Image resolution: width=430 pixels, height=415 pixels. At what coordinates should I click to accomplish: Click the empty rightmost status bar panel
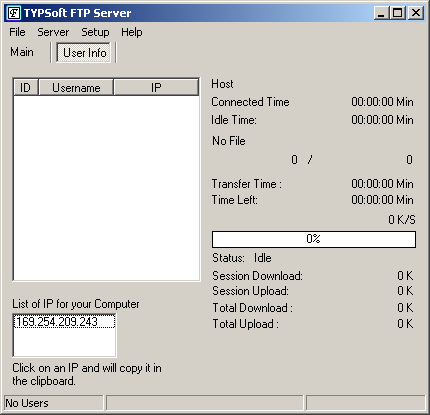point(365,403)
